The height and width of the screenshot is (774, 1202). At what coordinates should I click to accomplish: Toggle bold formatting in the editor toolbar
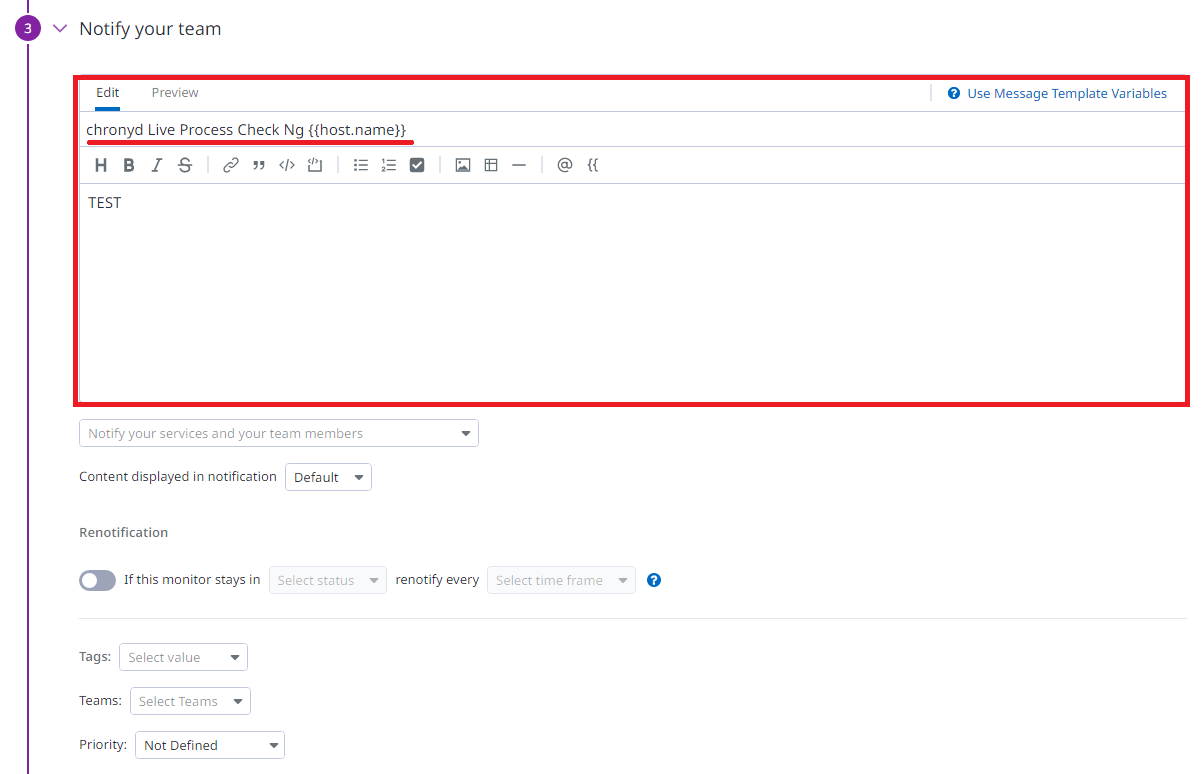pos(128,165)
